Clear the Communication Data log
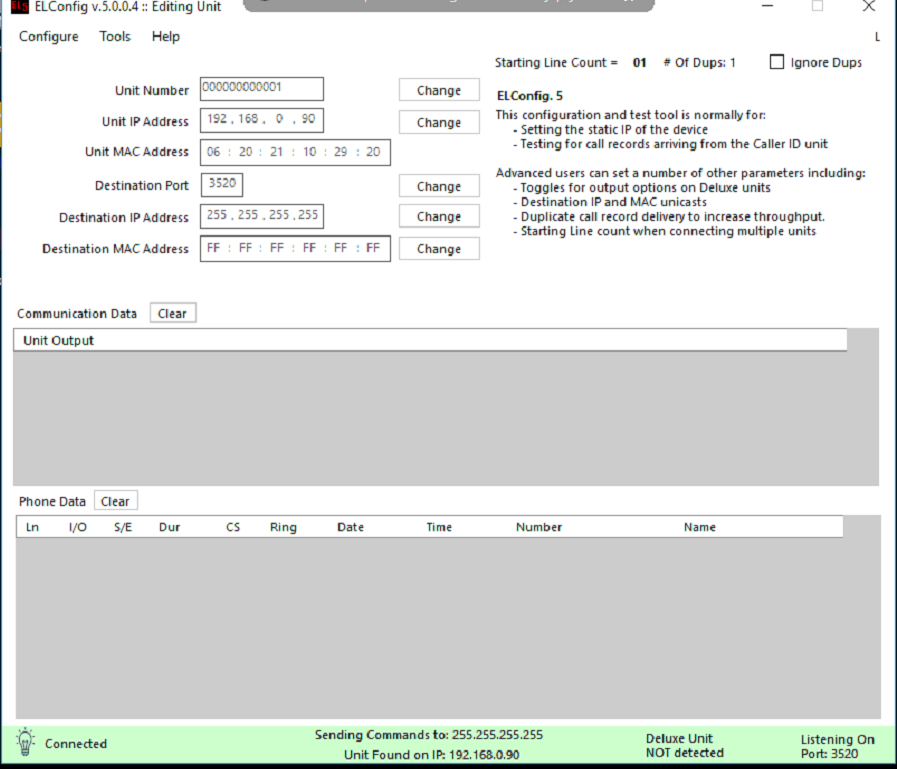The image size is (897, 769). point(172,313)
